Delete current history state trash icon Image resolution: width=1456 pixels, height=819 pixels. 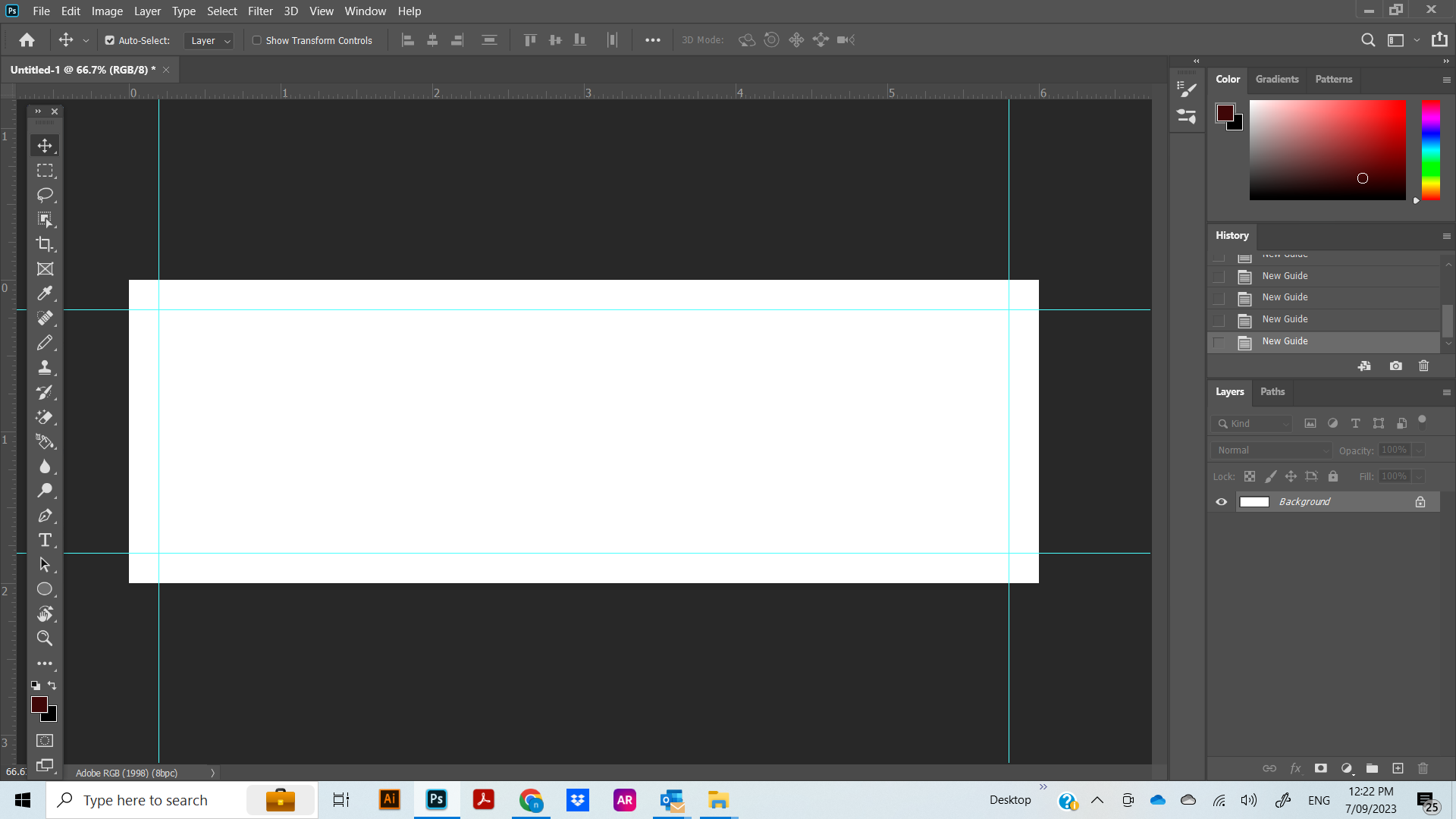[1423, 366]
